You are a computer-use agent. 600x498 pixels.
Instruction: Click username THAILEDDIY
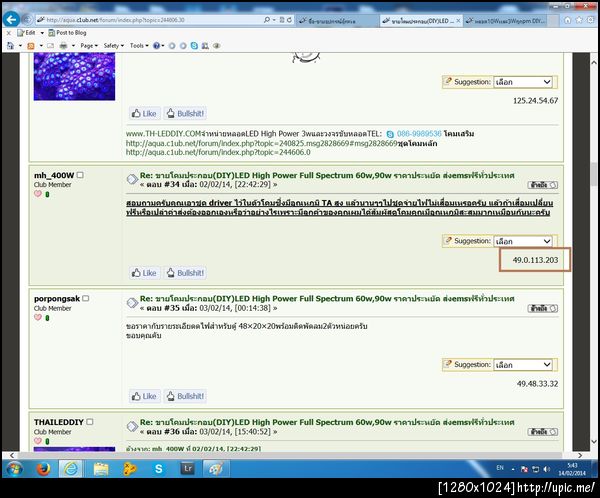tap(59, 422)
